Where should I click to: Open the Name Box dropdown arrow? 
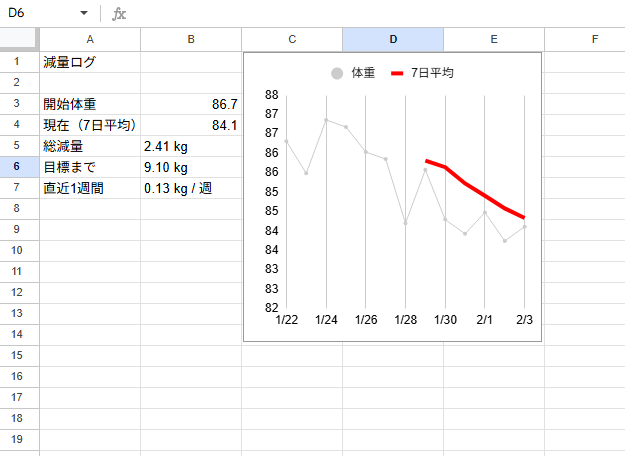point(84,13)
